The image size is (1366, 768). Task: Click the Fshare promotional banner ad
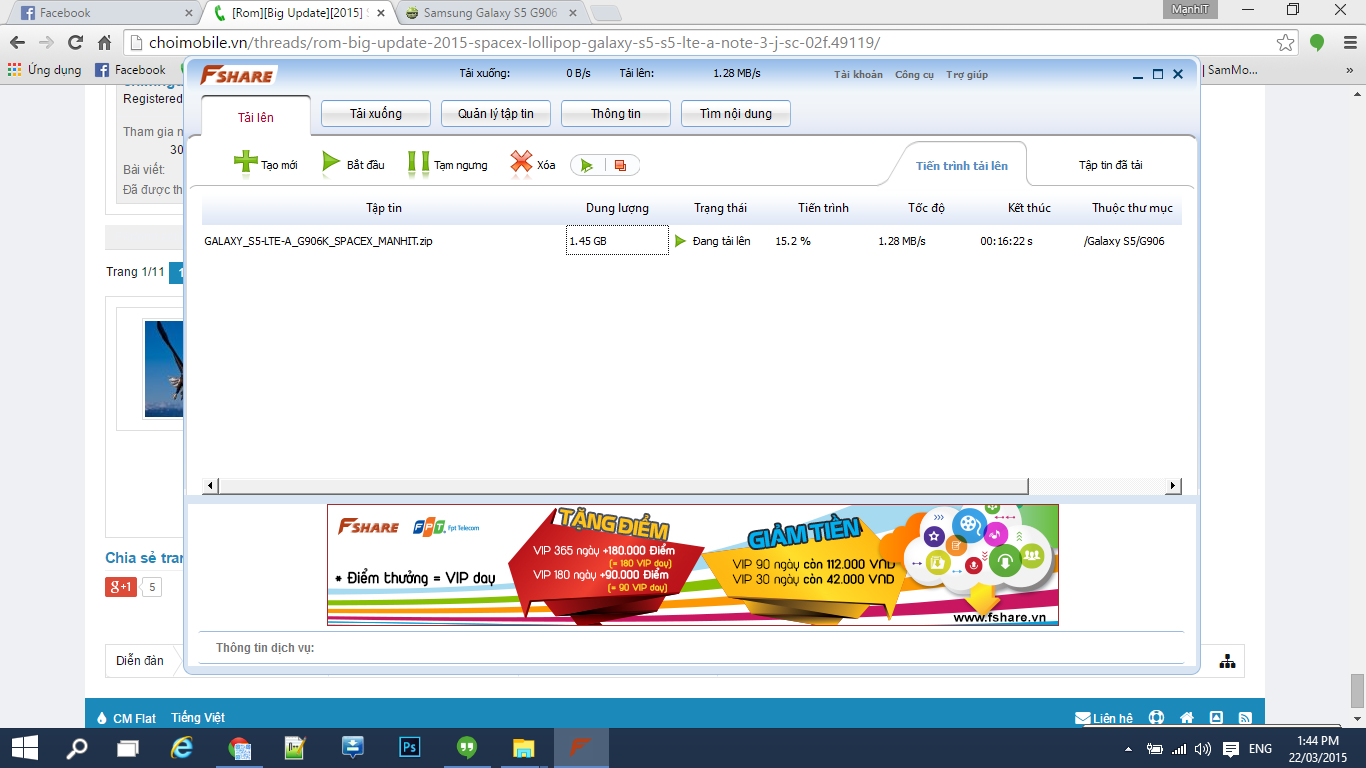coord(692,565)
